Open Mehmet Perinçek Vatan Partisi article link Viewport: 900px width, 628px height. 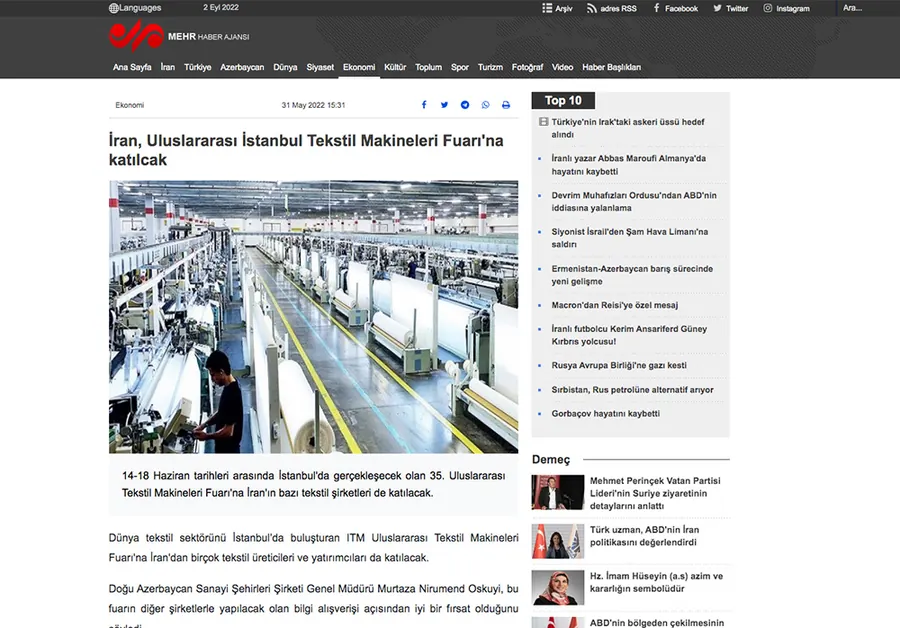click(655, 493)
